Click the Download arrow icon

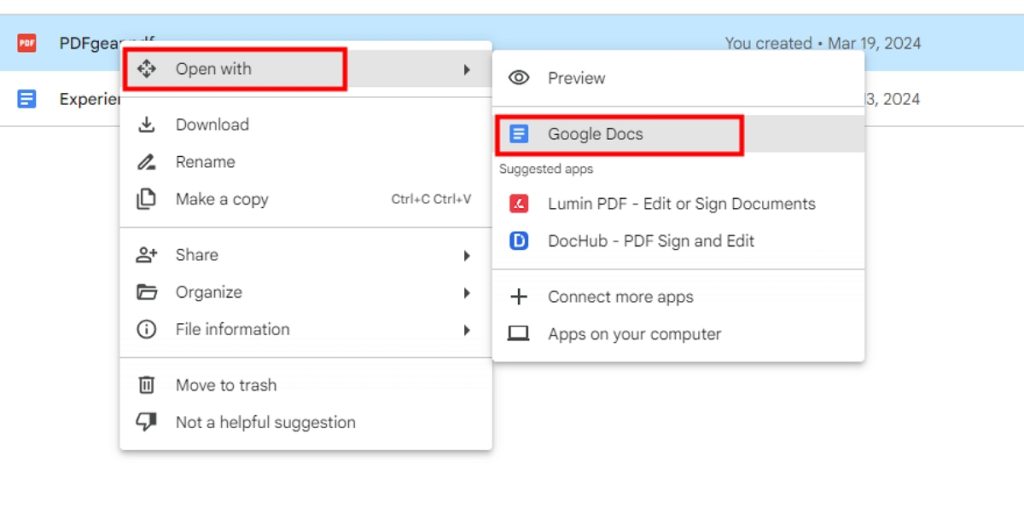pos(146,124)
